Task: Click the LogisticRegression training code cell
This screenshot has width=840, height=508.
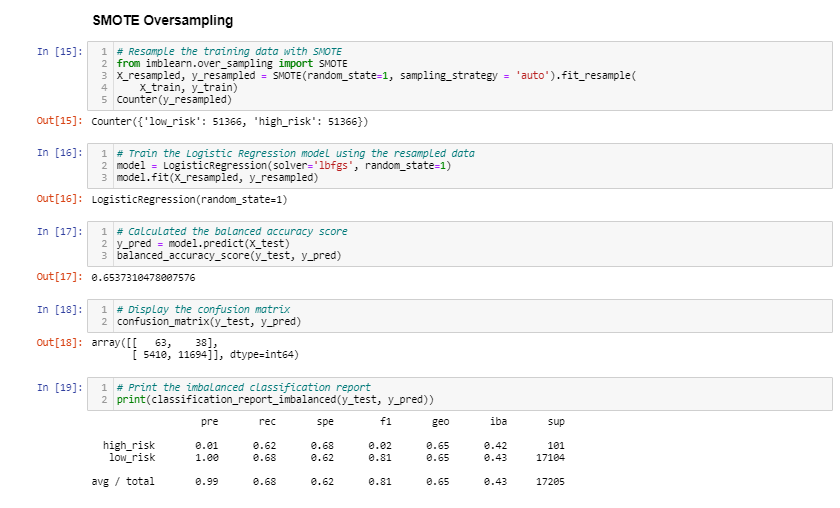Action: [x=460, y=166]
